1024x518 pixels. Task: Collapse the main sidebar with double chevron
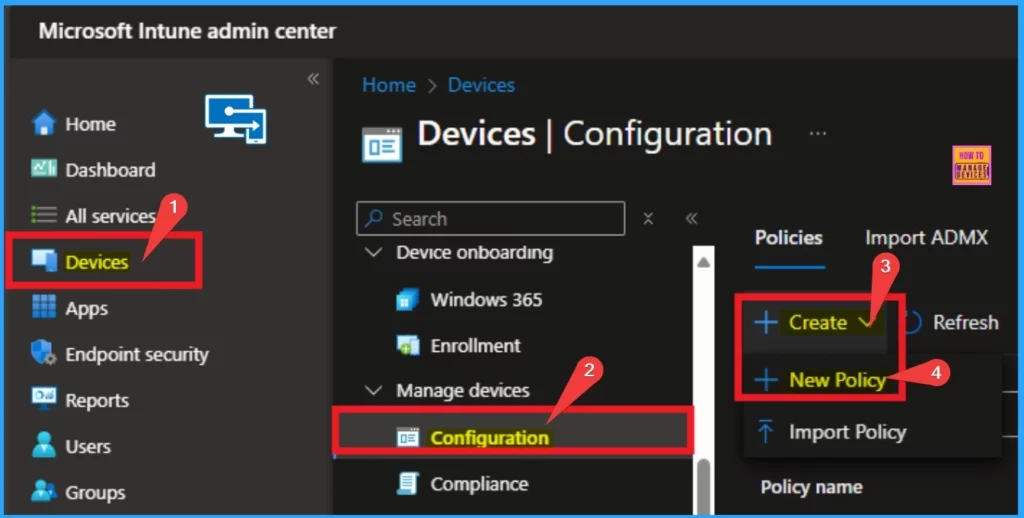(x=313, y=79)
